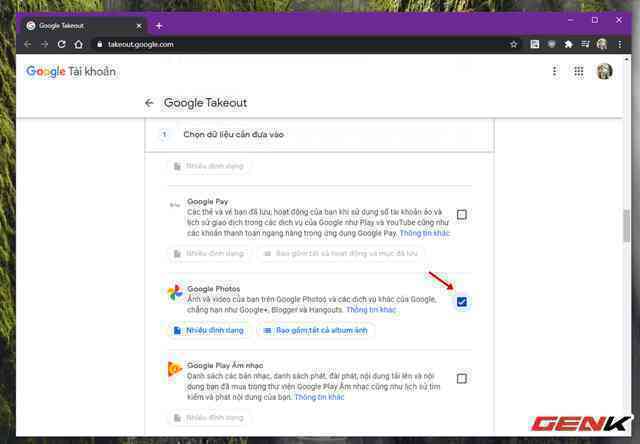This screenshot has width=640, height=444.
Task: Open the extensions puzzle icon
Action: [x=568, y=44]
